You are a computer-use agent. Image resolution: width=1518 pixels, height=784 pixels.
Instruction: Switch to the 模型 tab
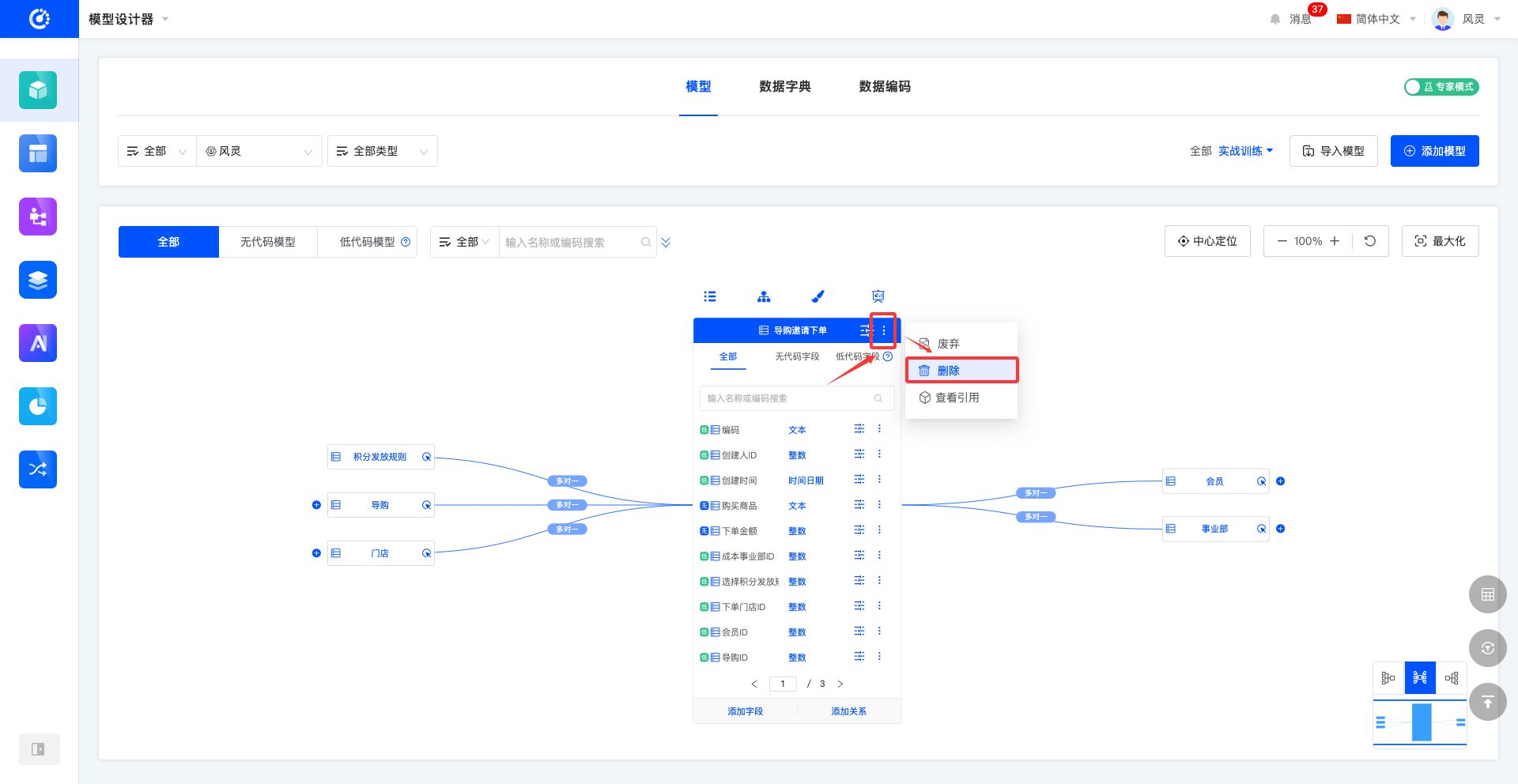tap(698, 86)
